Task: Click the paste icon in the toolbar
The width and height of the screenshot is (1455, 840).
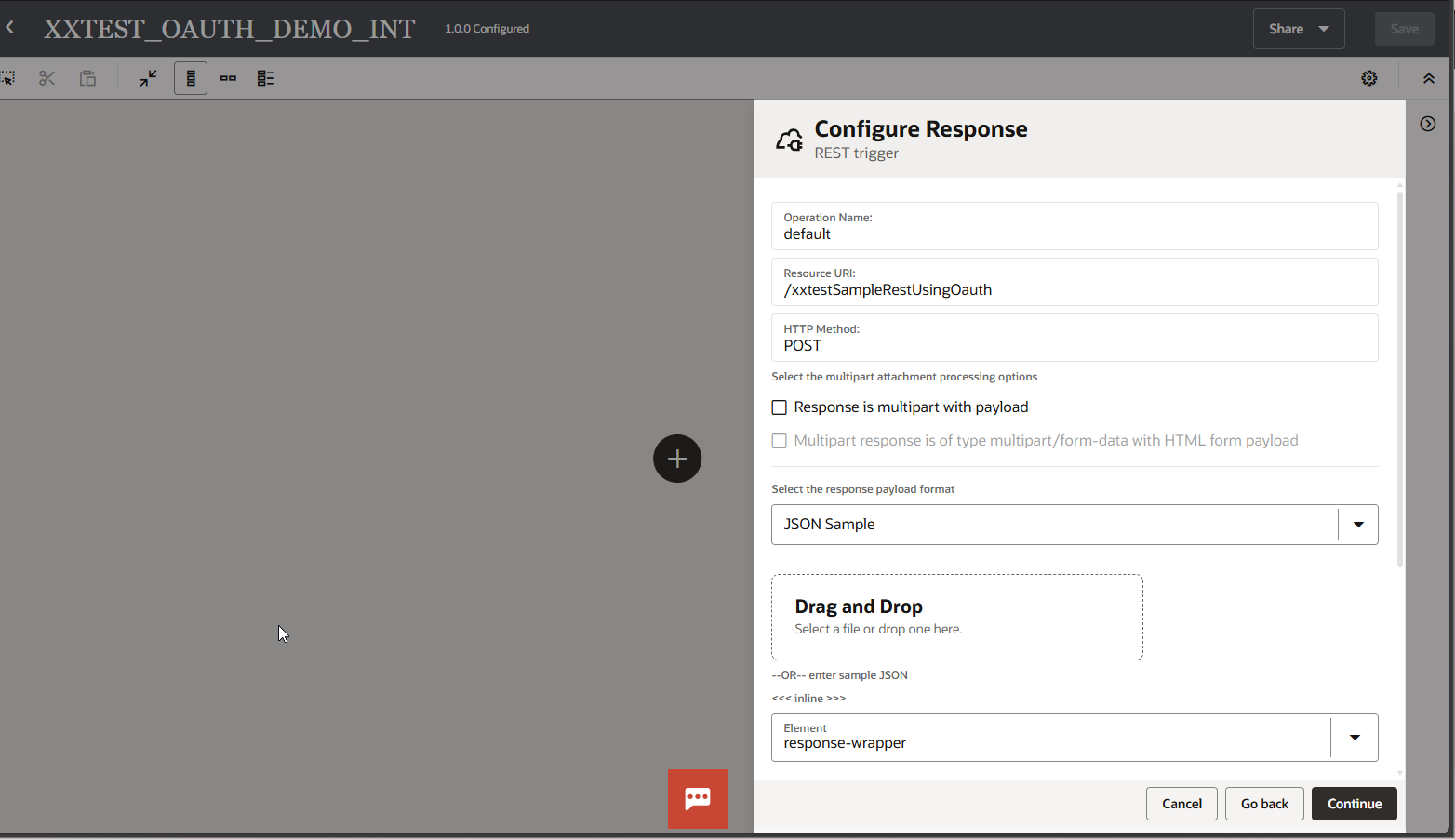Action: pos(87,78)
